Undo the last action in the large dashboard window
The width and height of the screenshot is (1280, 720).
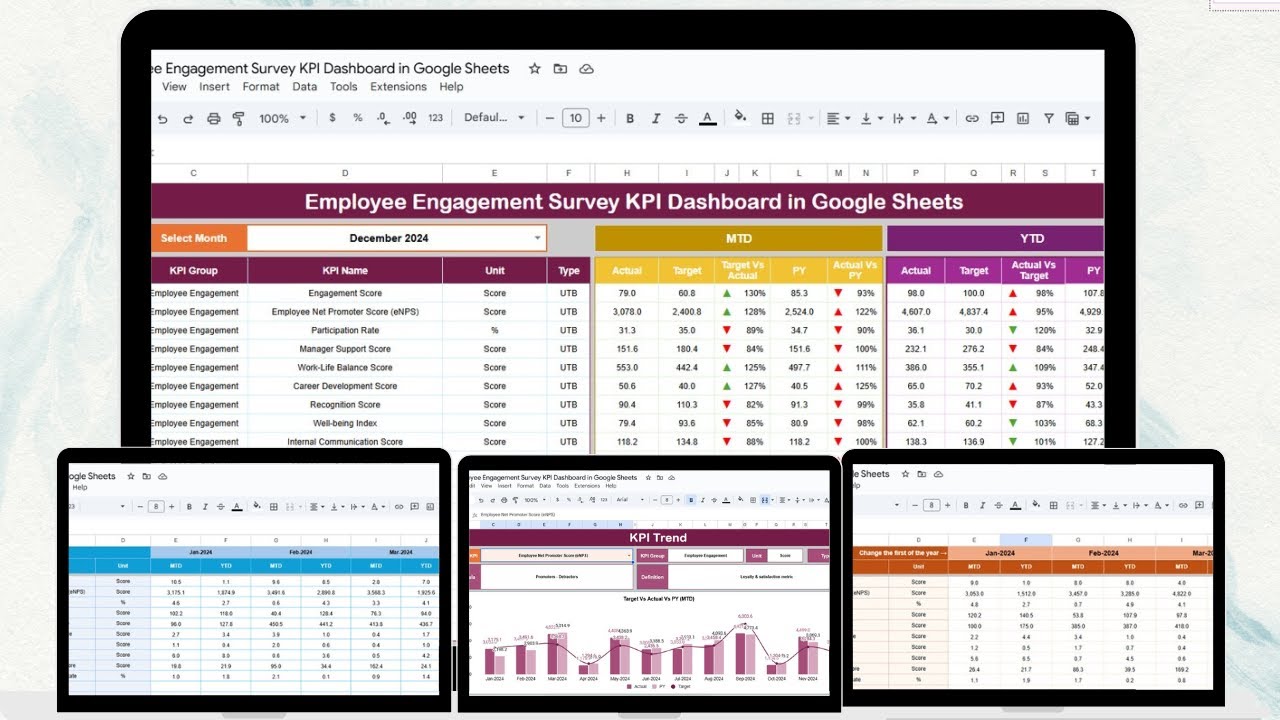click(163, 118)
